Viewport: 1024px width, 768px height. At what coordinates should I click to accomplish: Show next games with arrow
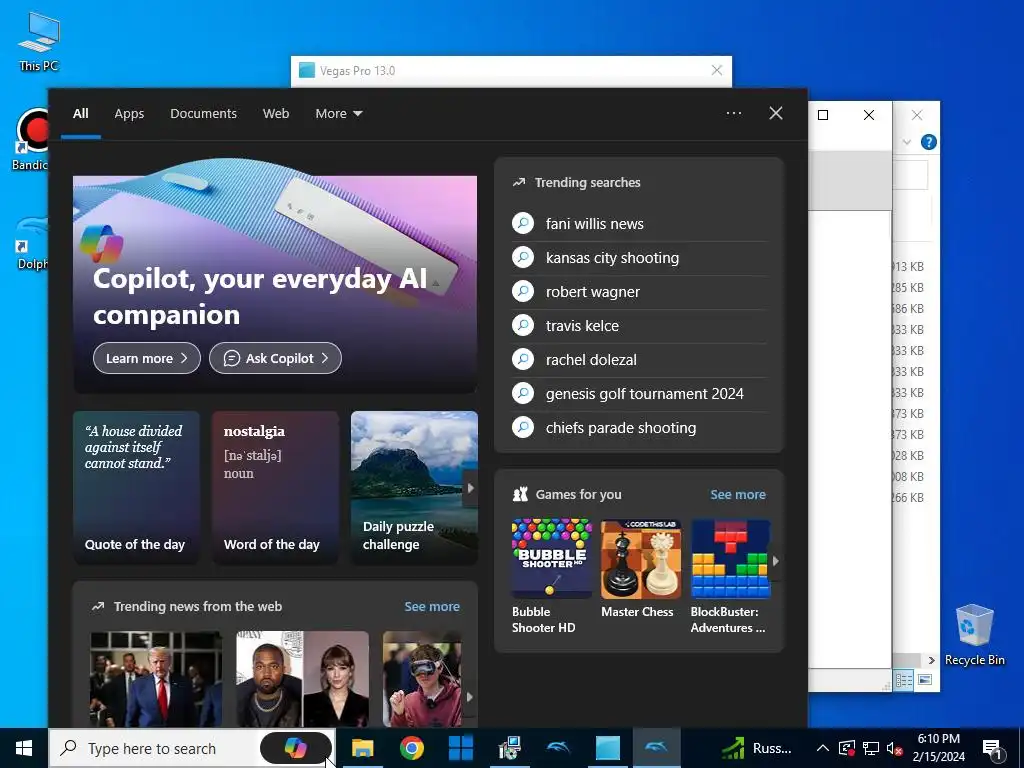coord(776,560)
